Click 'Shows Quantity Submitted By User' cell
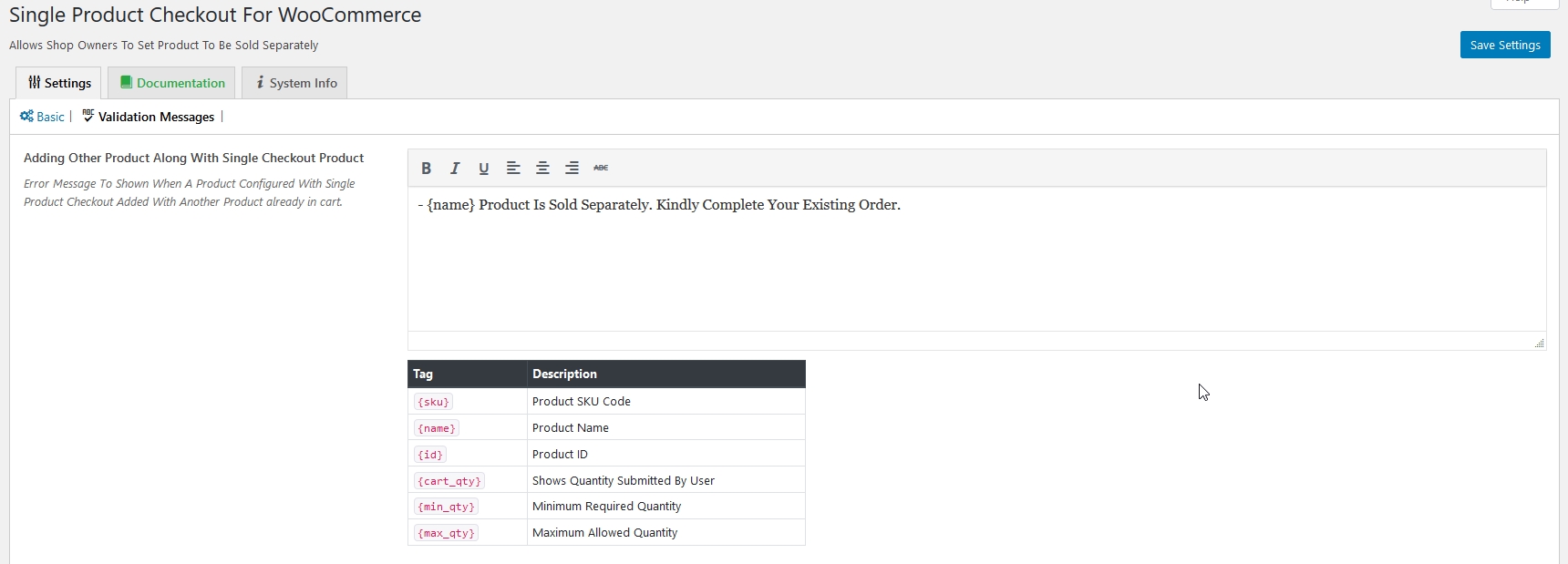This screenshot has width=1568, height=564. click(x=666, y=480)
